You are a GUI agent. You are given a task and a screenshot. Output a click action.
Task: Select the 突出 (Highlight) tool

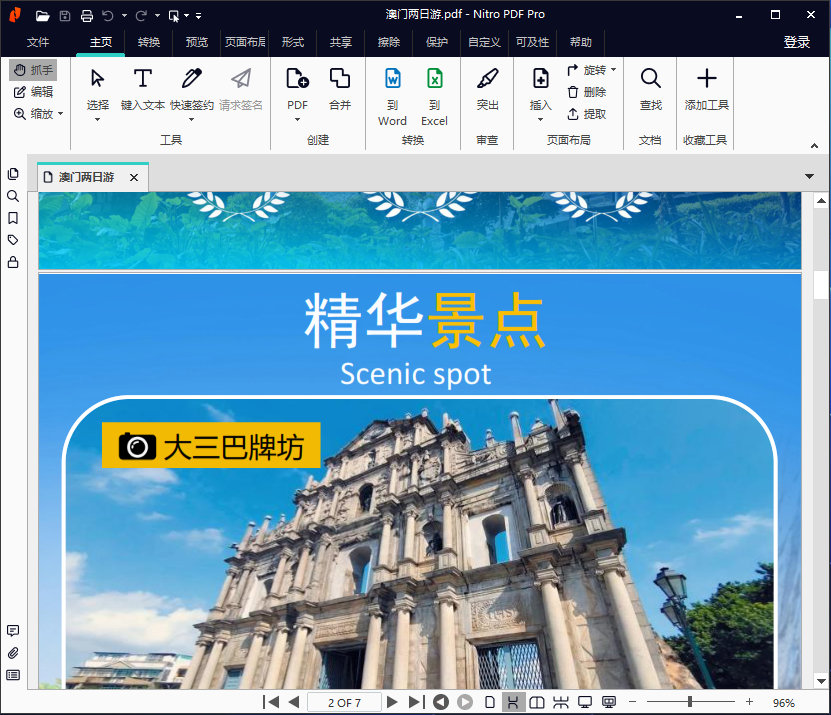click(487, 88)
